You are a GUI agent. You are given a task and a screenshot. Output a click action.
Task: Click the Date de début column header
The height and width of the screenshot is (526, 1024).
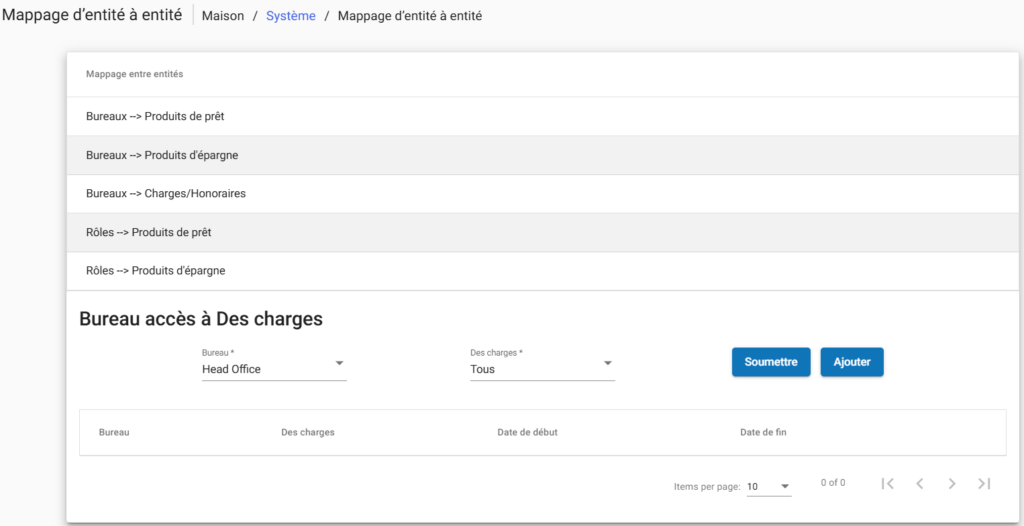(x=527, y=433)
